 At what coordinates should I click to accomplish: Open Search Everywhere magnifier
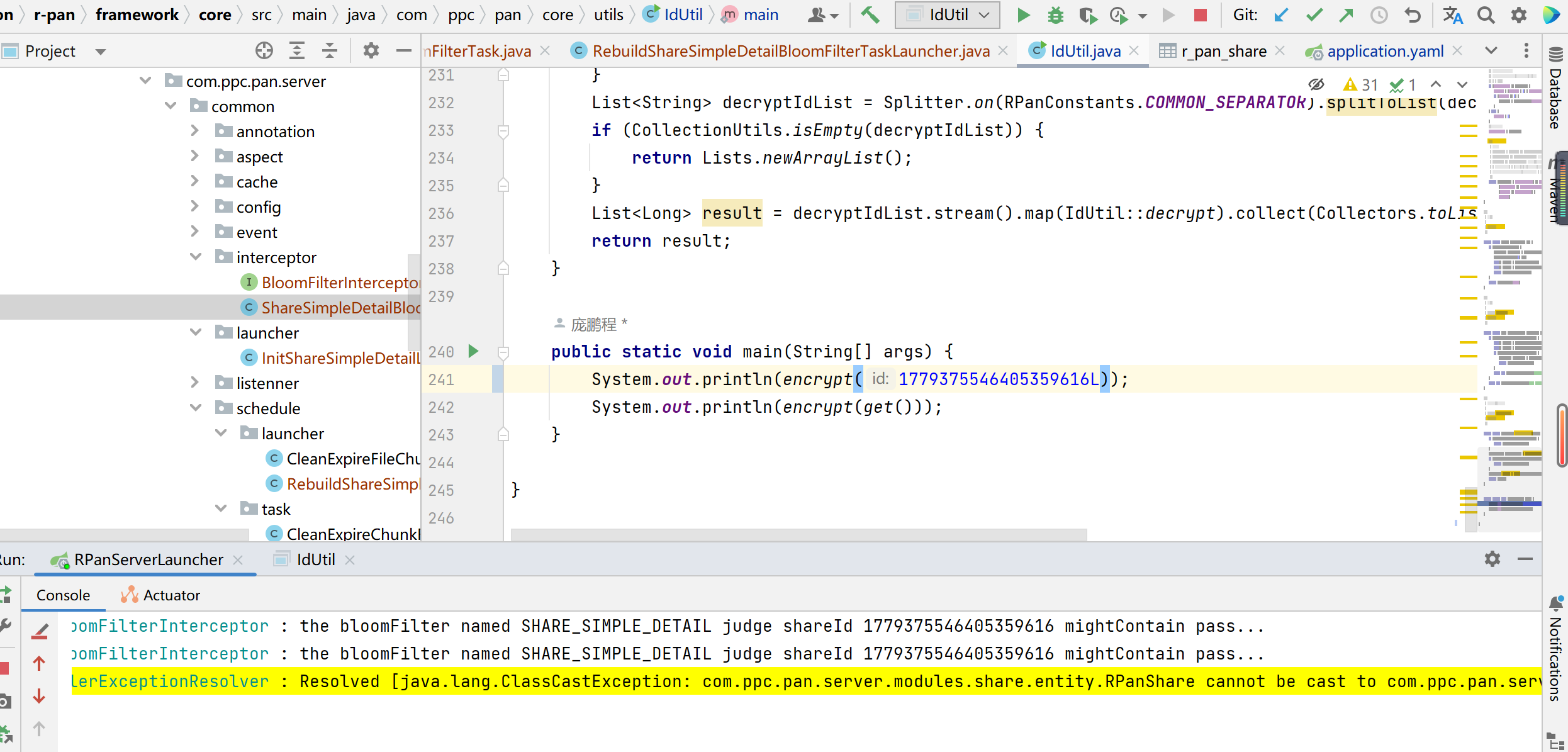(x=1486, y=14)
